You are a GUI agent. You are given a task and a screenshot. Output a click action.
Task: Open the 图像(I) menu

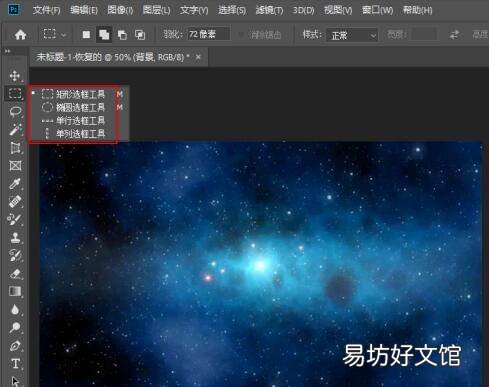(120, 10)
